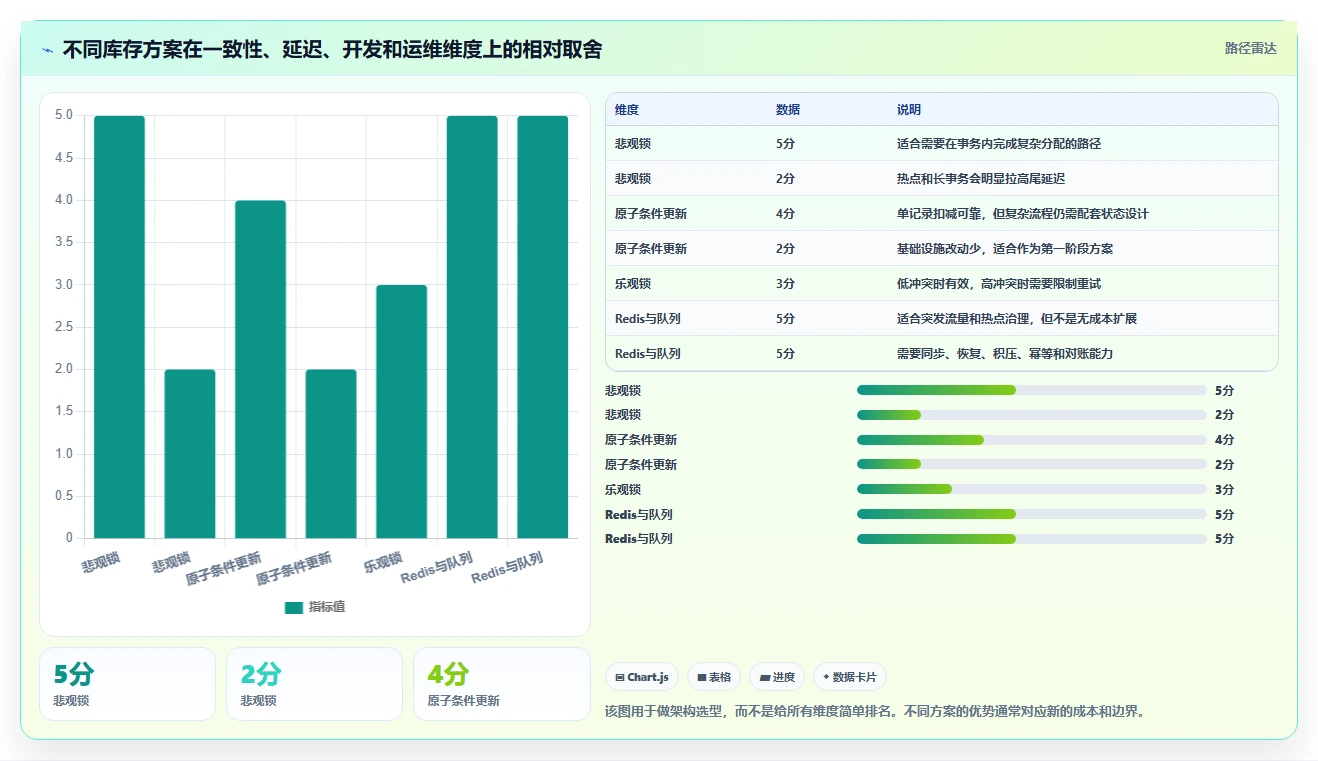Select the row 低冲突时有效，高冲突时需要限制重试

click(941, 283)
